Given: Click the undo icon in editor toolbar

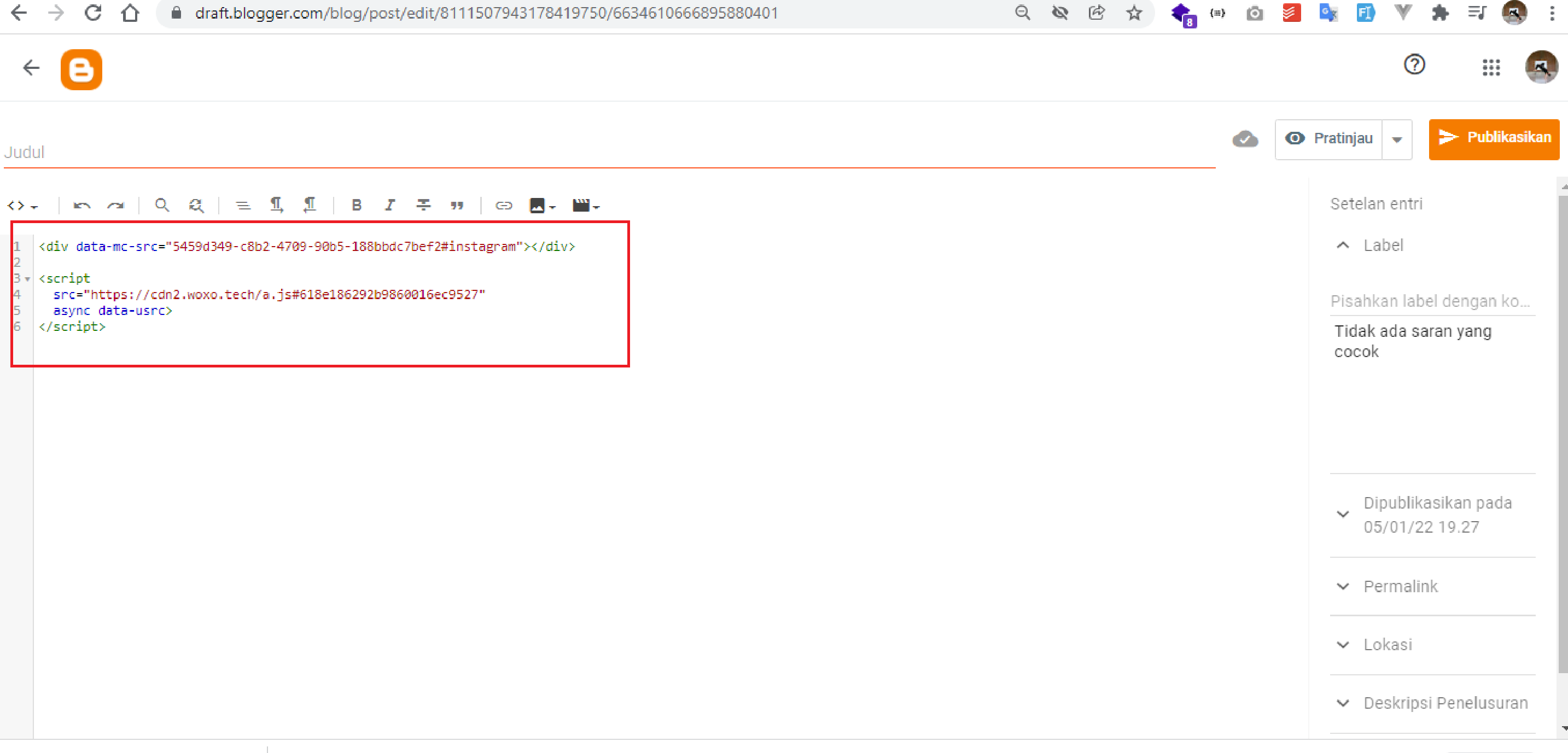Looking at the screenshot, I should pos(81,206).
